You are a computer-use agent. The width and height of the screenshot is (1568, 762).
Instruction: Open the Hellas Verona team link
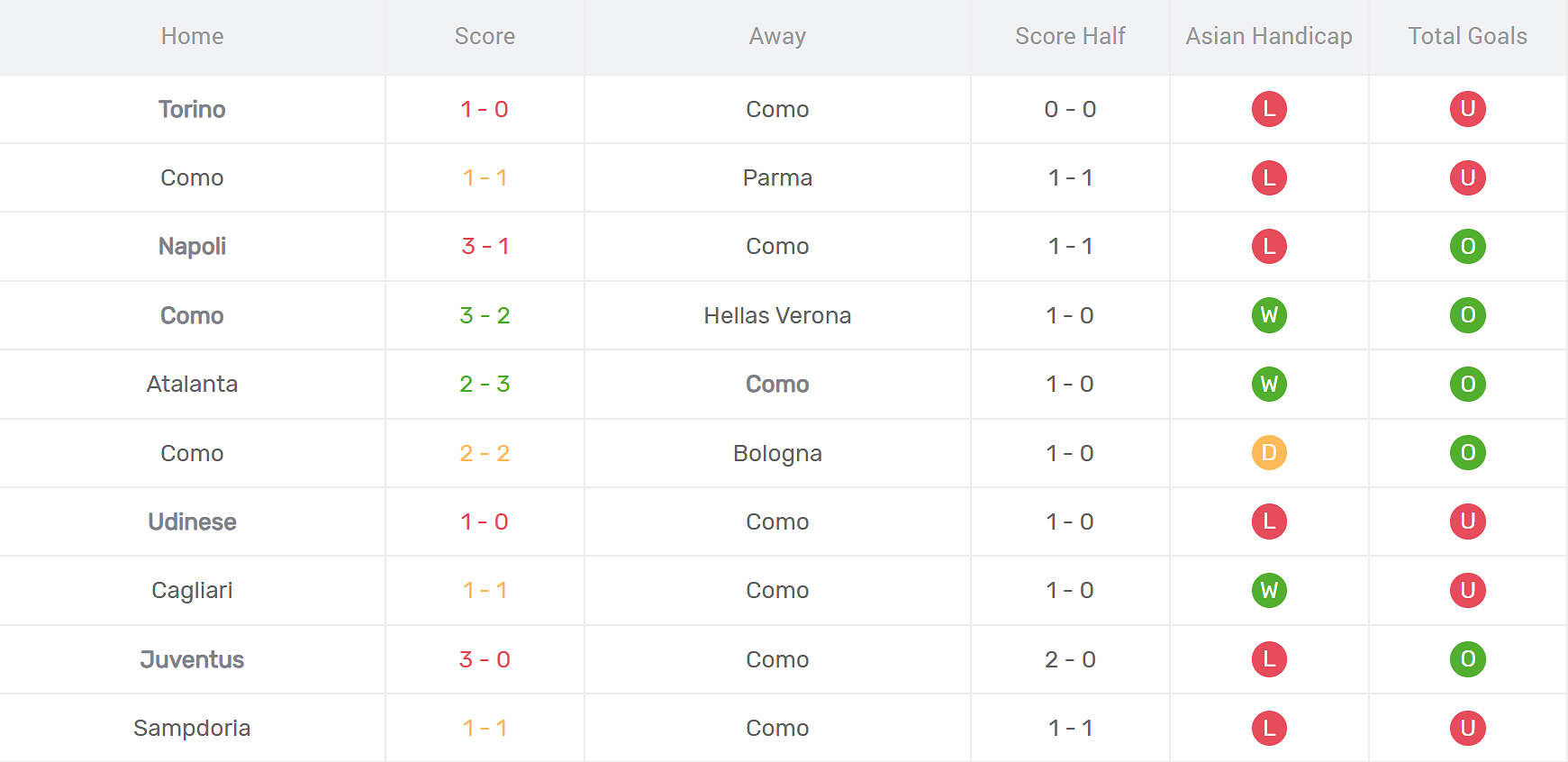click(x=777, y=315)
